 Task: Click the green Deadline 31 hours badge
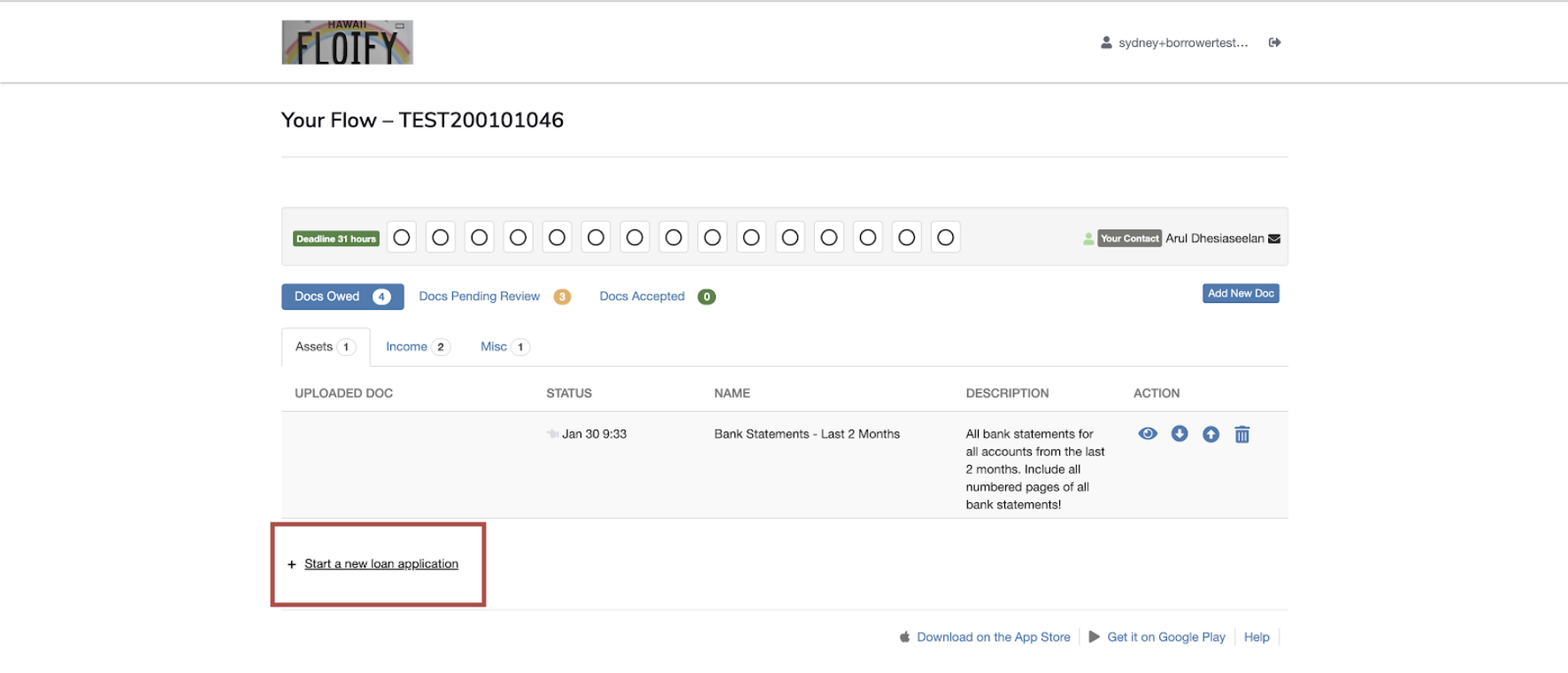(x=336, y=239)
